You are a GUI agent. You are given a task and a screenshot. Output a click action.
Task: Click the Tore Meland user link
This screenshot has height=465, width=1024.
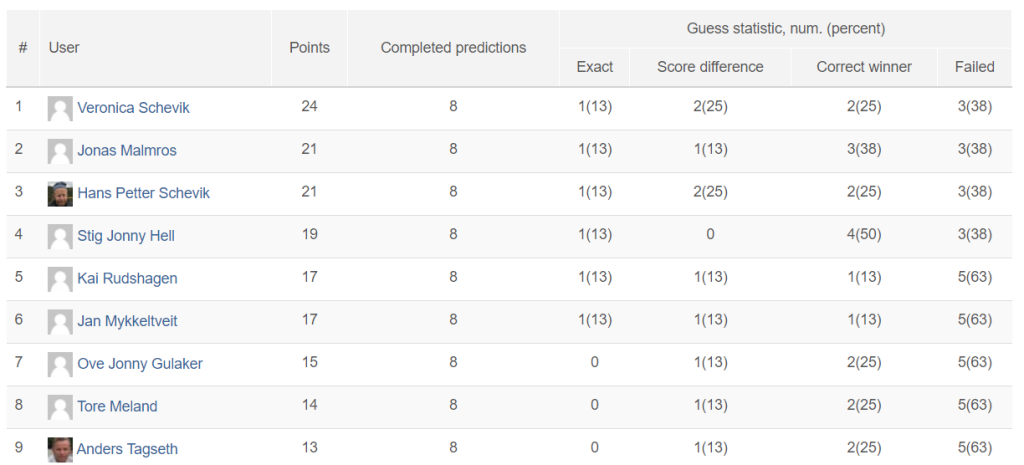(118, 406)
